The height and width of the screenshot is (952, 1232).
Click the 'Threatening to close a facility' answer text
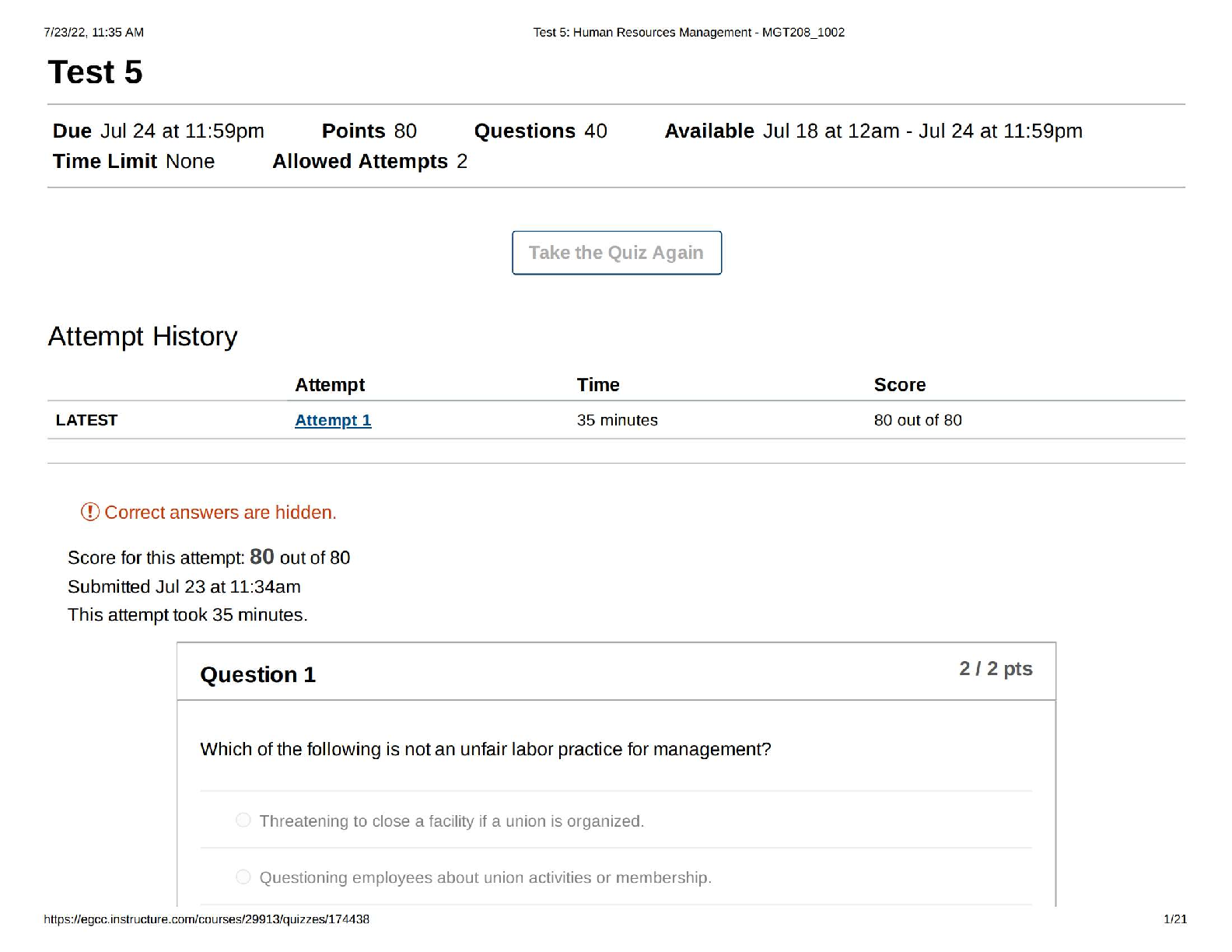(x=451, y=821)
